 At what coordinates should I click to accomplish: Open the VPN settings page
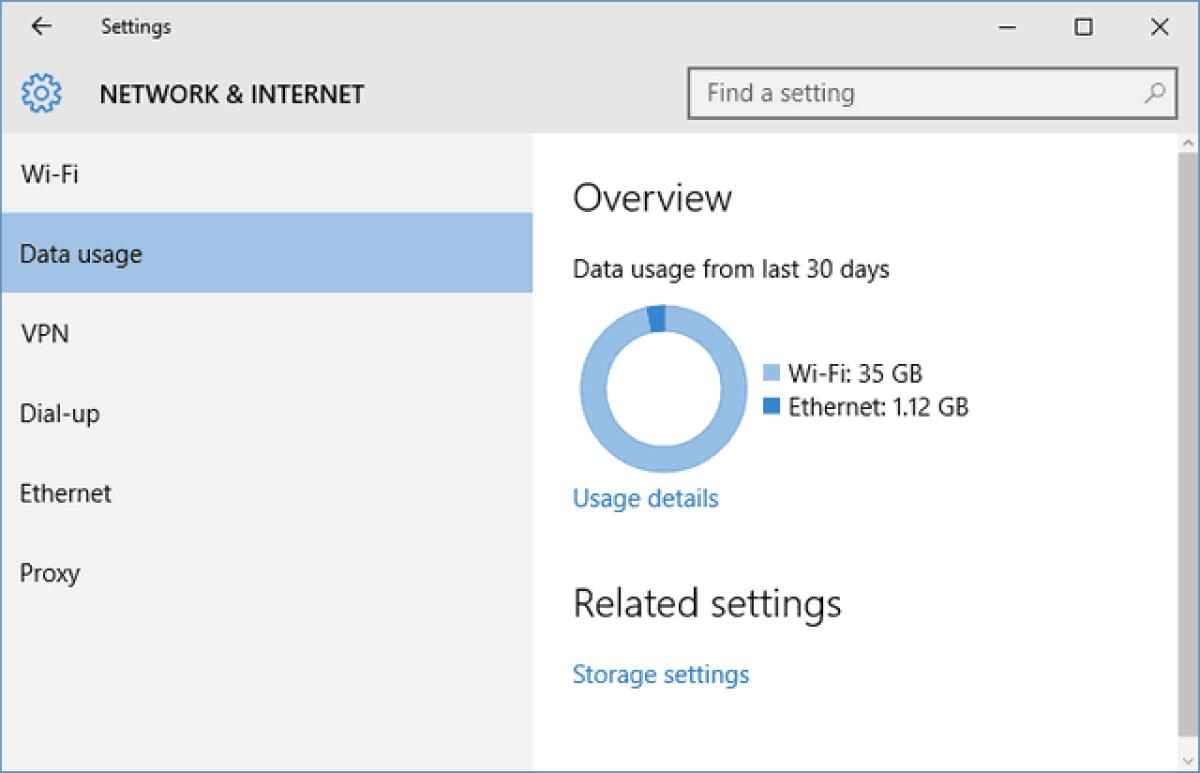click(44, 333)
